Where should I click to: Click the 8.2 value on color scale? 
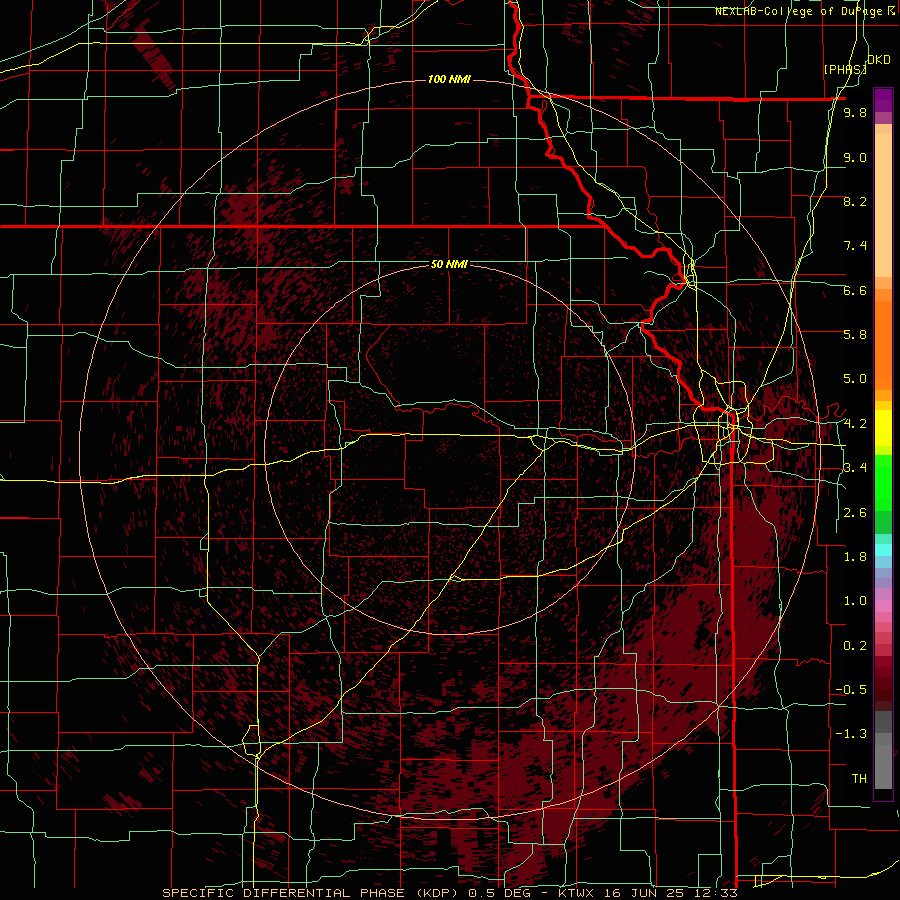coord(855,201)
